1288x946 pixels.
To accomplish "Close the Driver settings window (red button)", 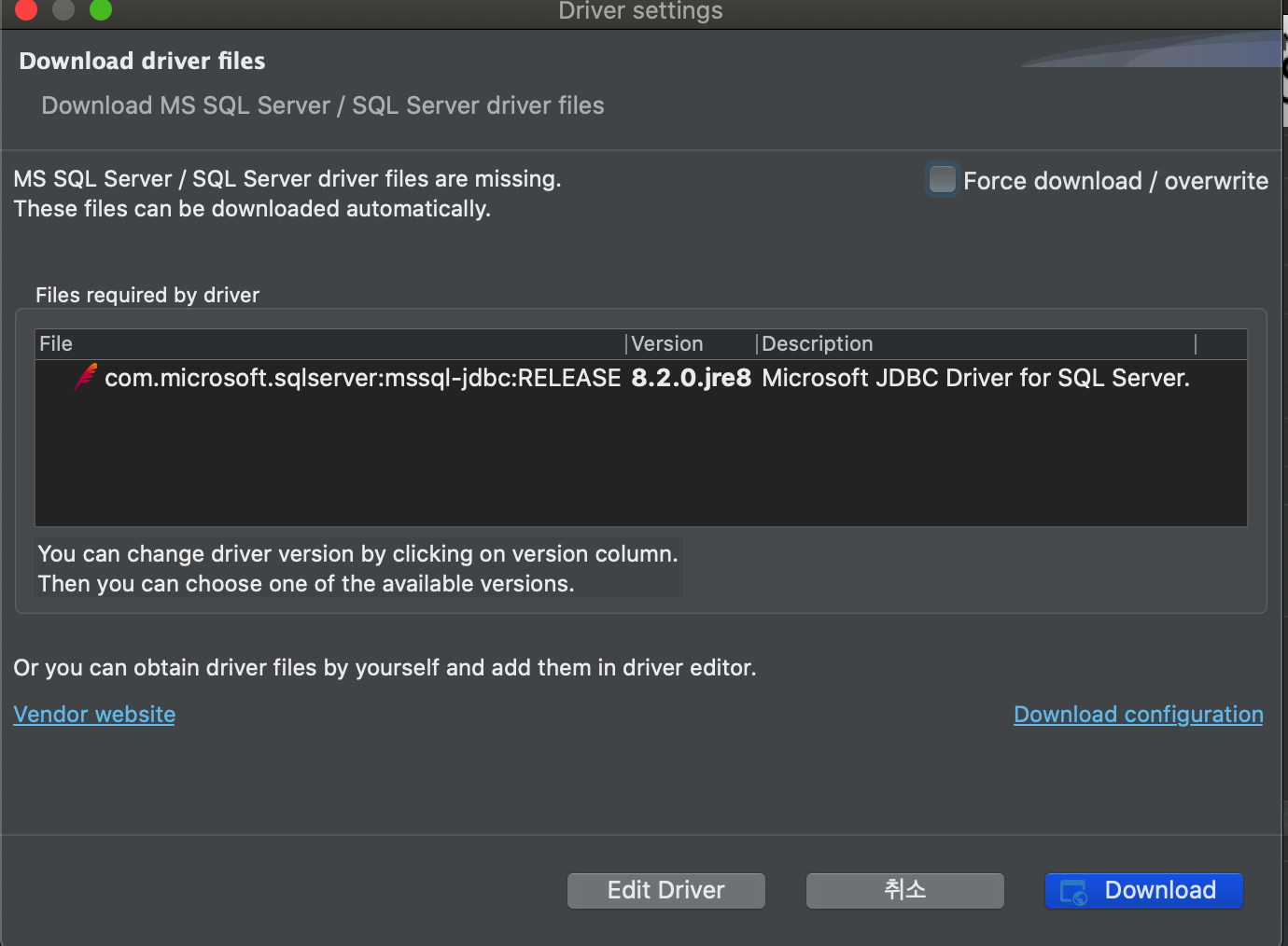I will (x=26, y=9).
